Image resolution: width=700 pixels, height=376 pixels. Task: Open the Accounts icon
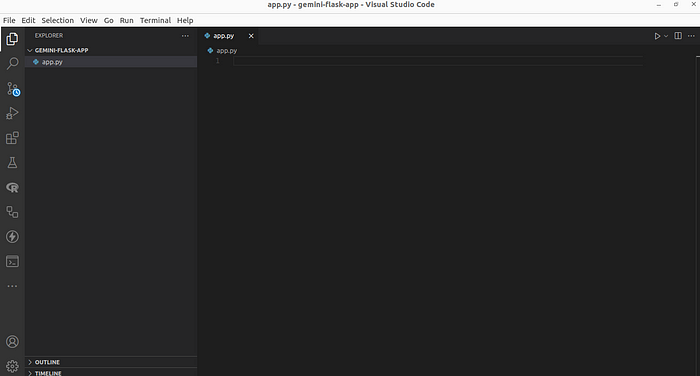12,342
